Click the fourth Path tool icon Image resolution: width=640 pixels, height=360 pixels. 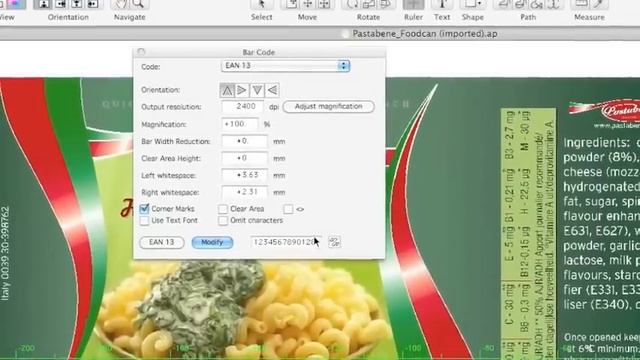[x=554, y=4]
